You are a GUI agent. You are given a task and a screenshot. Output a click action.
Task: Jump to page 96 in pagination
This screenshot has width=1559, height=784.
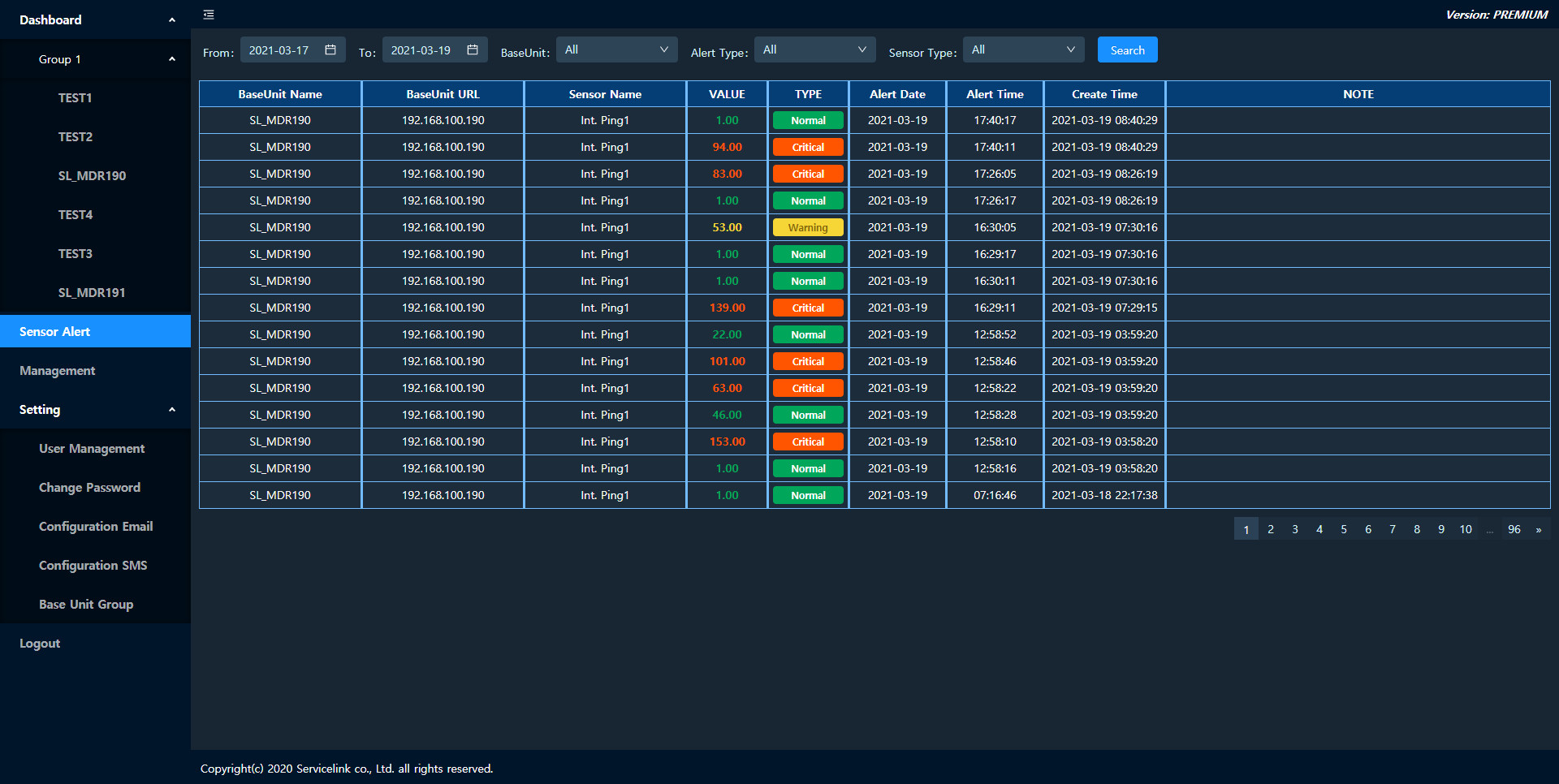1514,529
